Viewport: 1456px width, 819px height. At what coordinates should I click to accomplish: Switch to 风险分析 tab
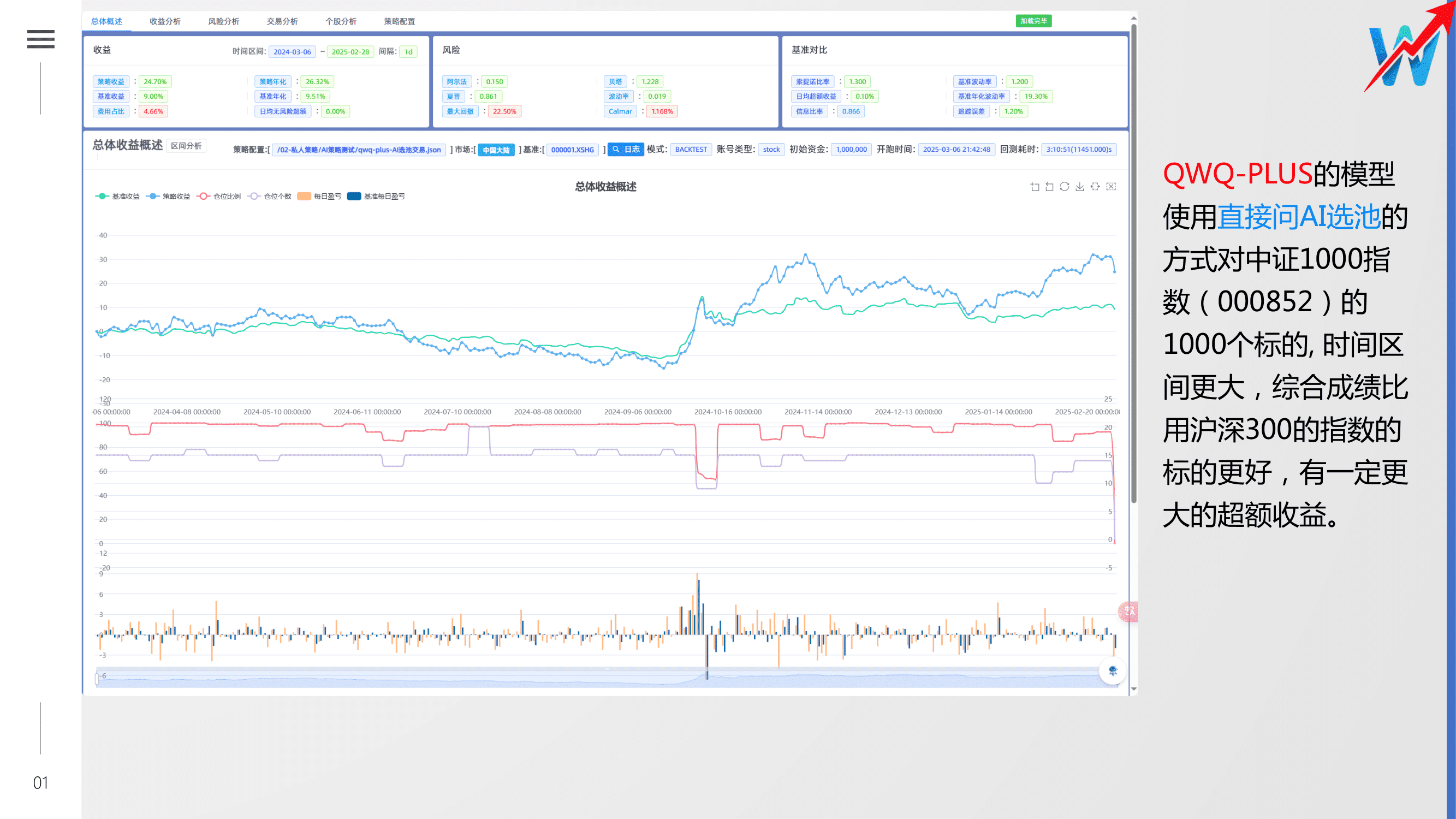click(223, 21)
